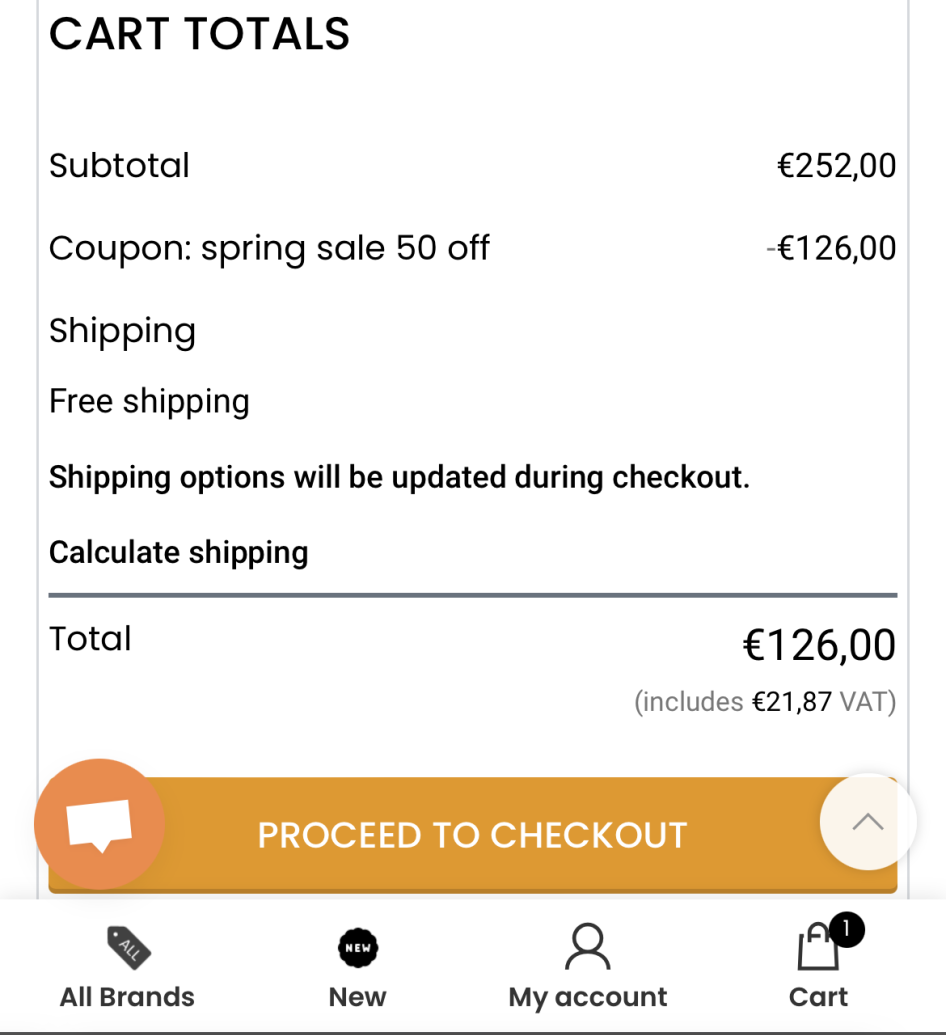The height and width of the screenshot is (1035, 946).
Task: Tap the New badge icon
Action: pyautogui.click(x=358, y=947)
